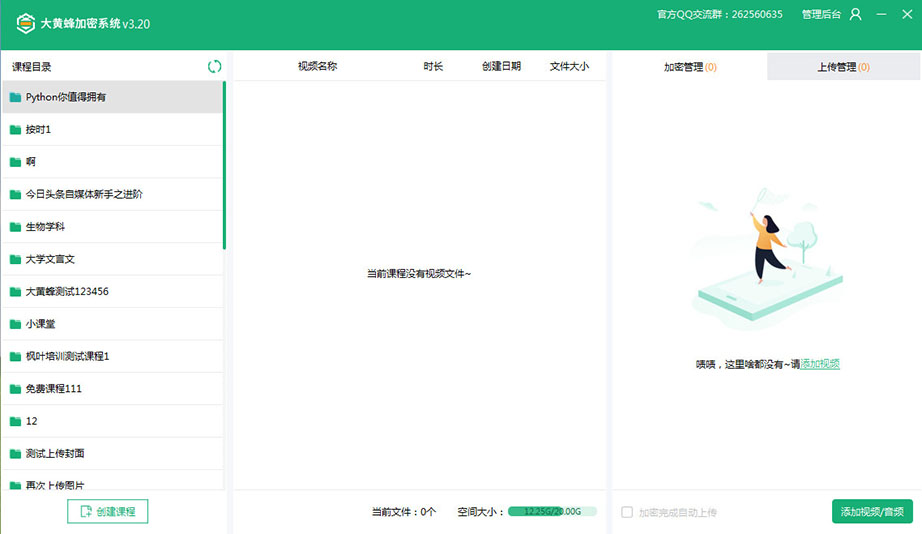Screen dimensions: 922x534
Task: Follow the 添加视频 link in empty panel
Action: coord(820,364)
